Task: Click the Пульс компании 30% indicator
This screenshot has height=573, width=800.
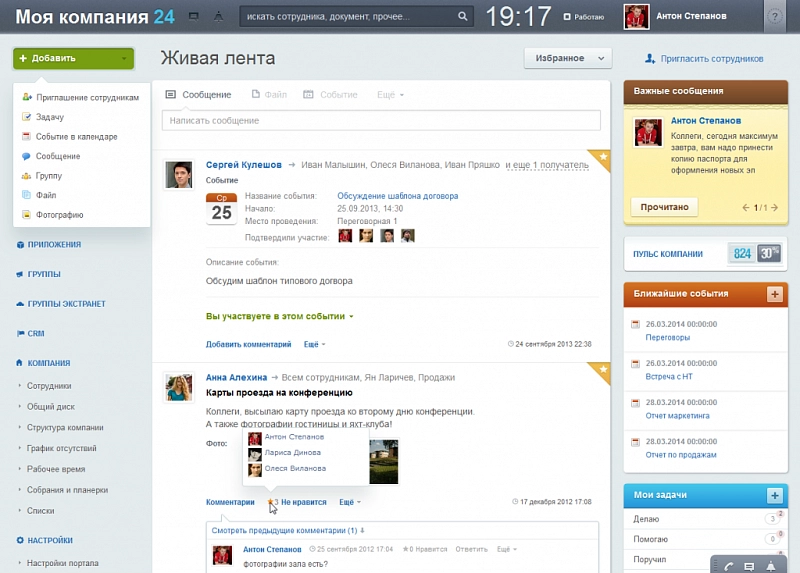Action: click(768, 254)
